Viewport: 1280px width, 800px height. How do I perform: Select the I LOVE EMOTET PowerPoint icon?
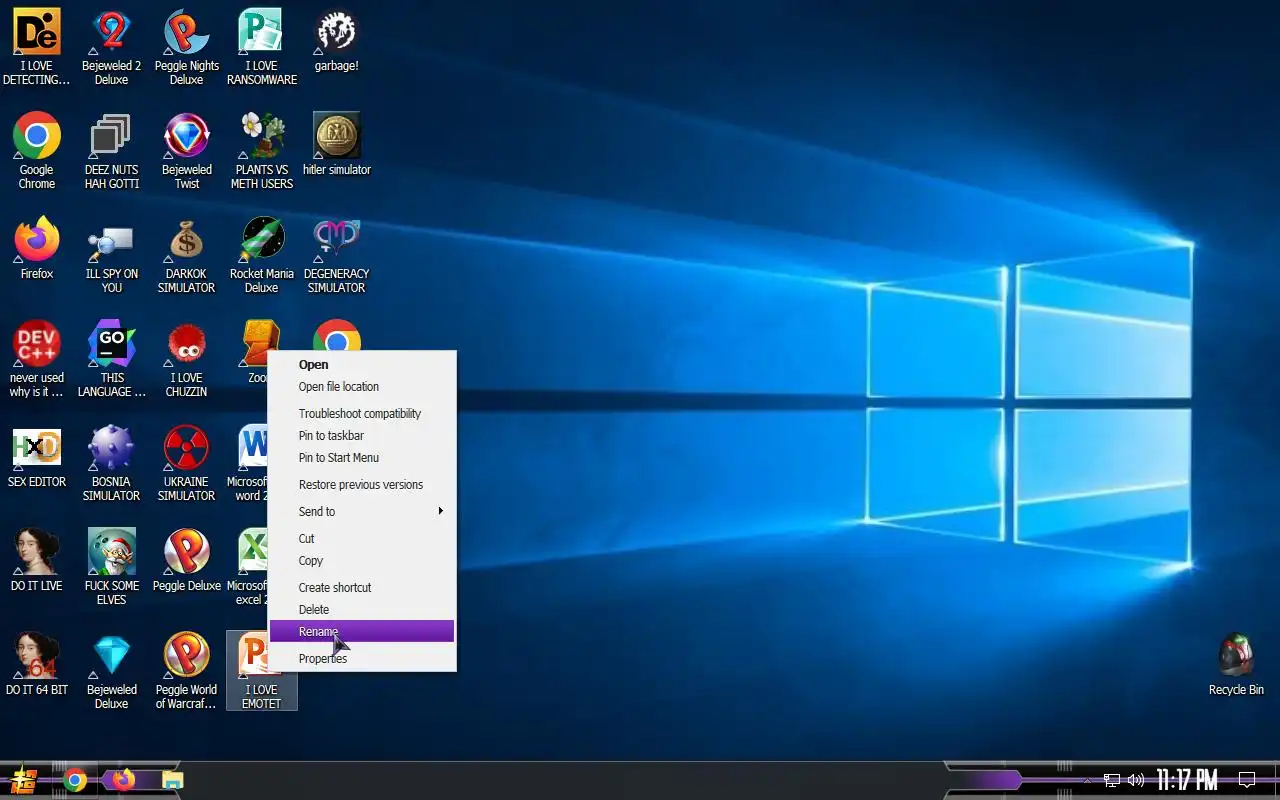[261, 670]
